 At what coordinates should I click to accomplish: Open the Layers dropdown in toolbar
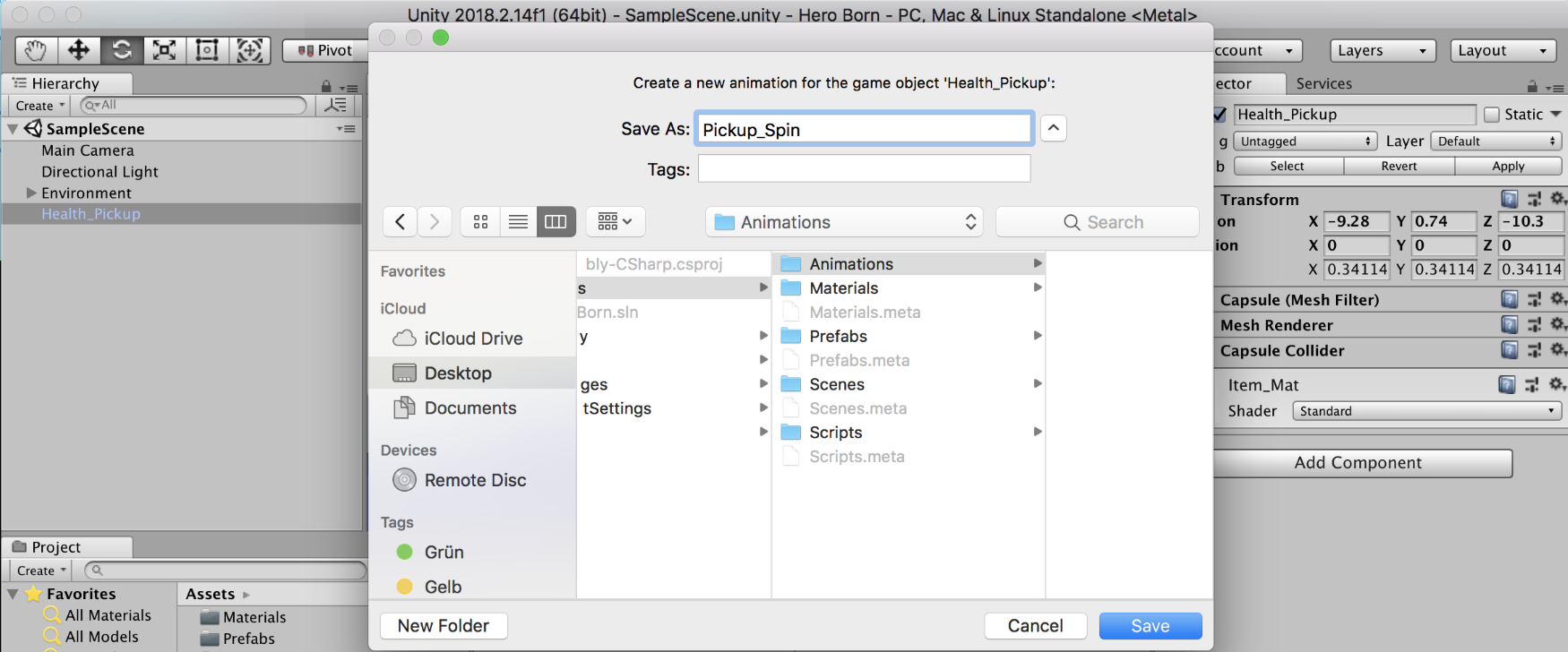pyautogui.click(x=1383, y=51)
